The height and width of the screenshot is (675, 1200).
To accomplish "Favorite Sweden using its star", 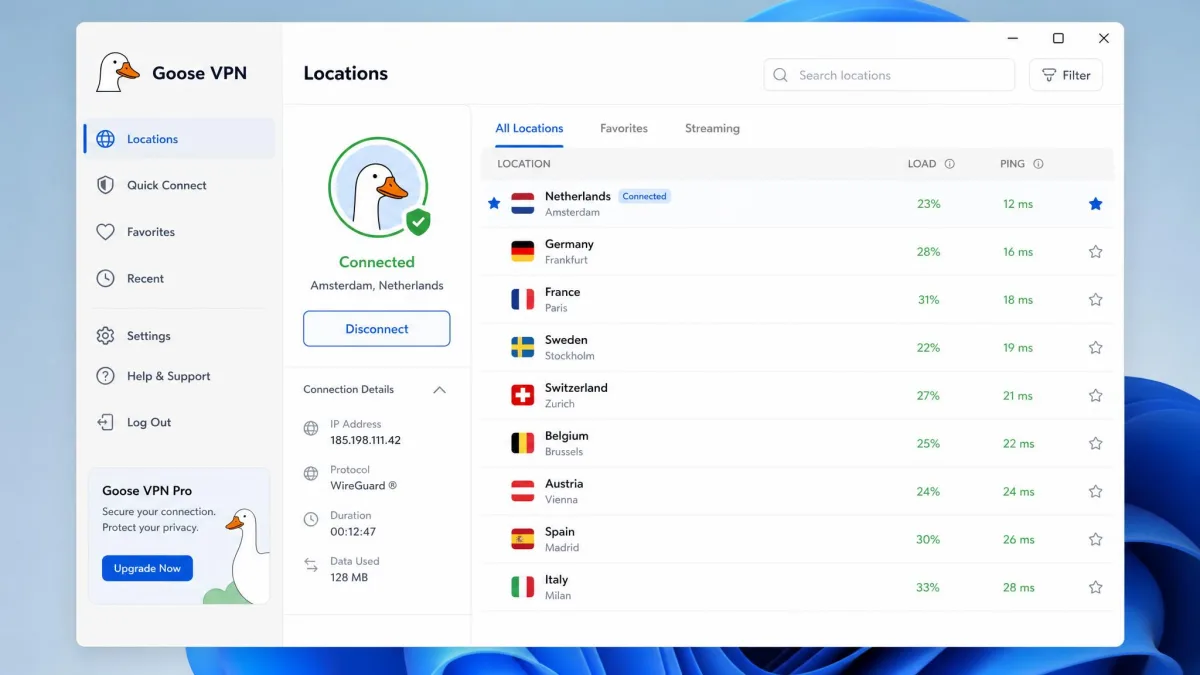I will coord(1095,348).
